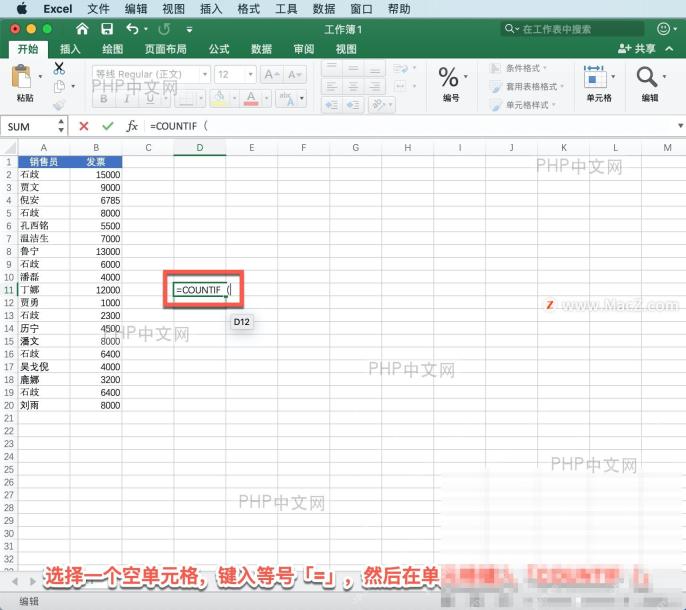Viewport: 686px width, 610px height.
Task: Click the decrease indent icon
Action: [x=332, y=105]
